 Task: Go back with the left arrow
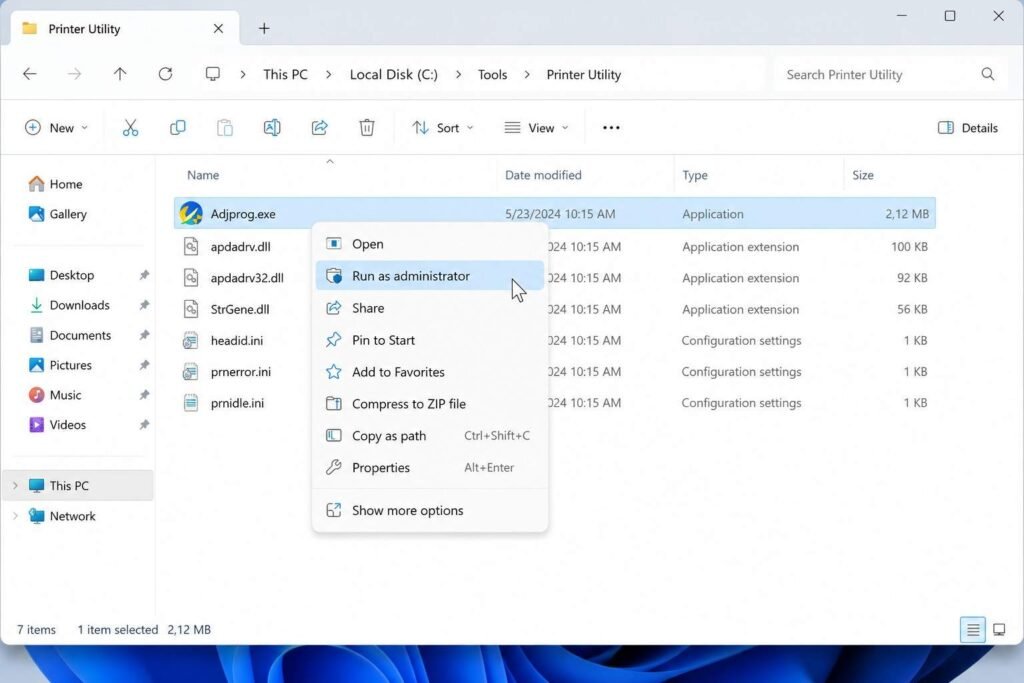tap(29, 74)
